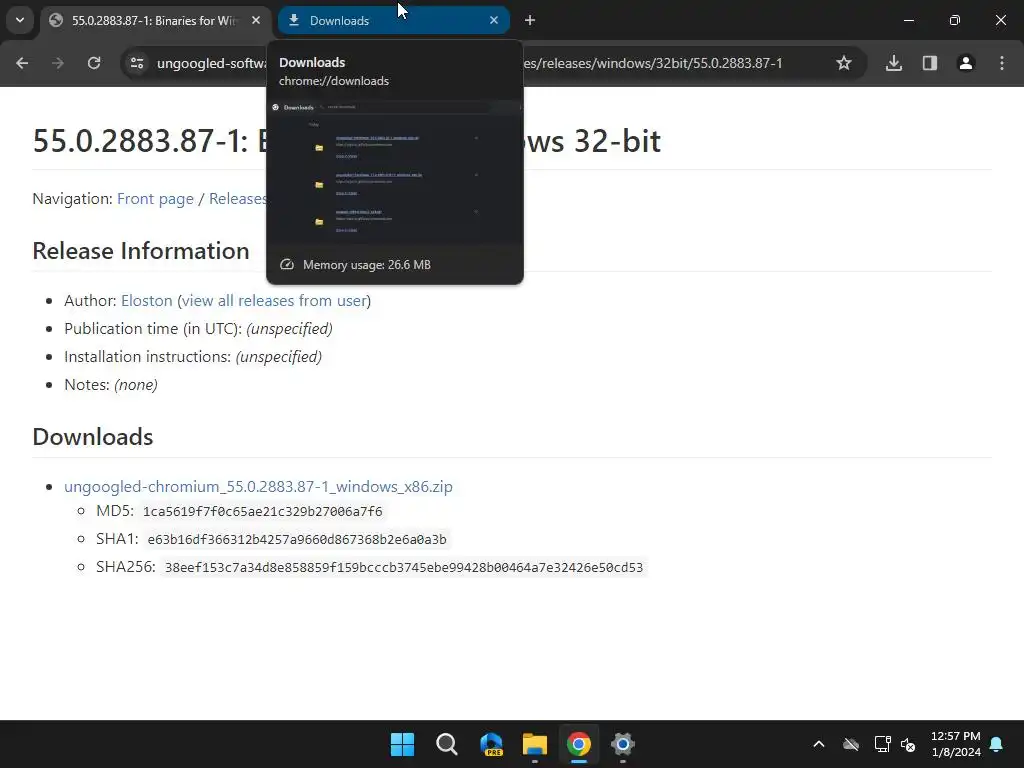
Task: Follow the Releases navigation link
Action: click(238, 199)
